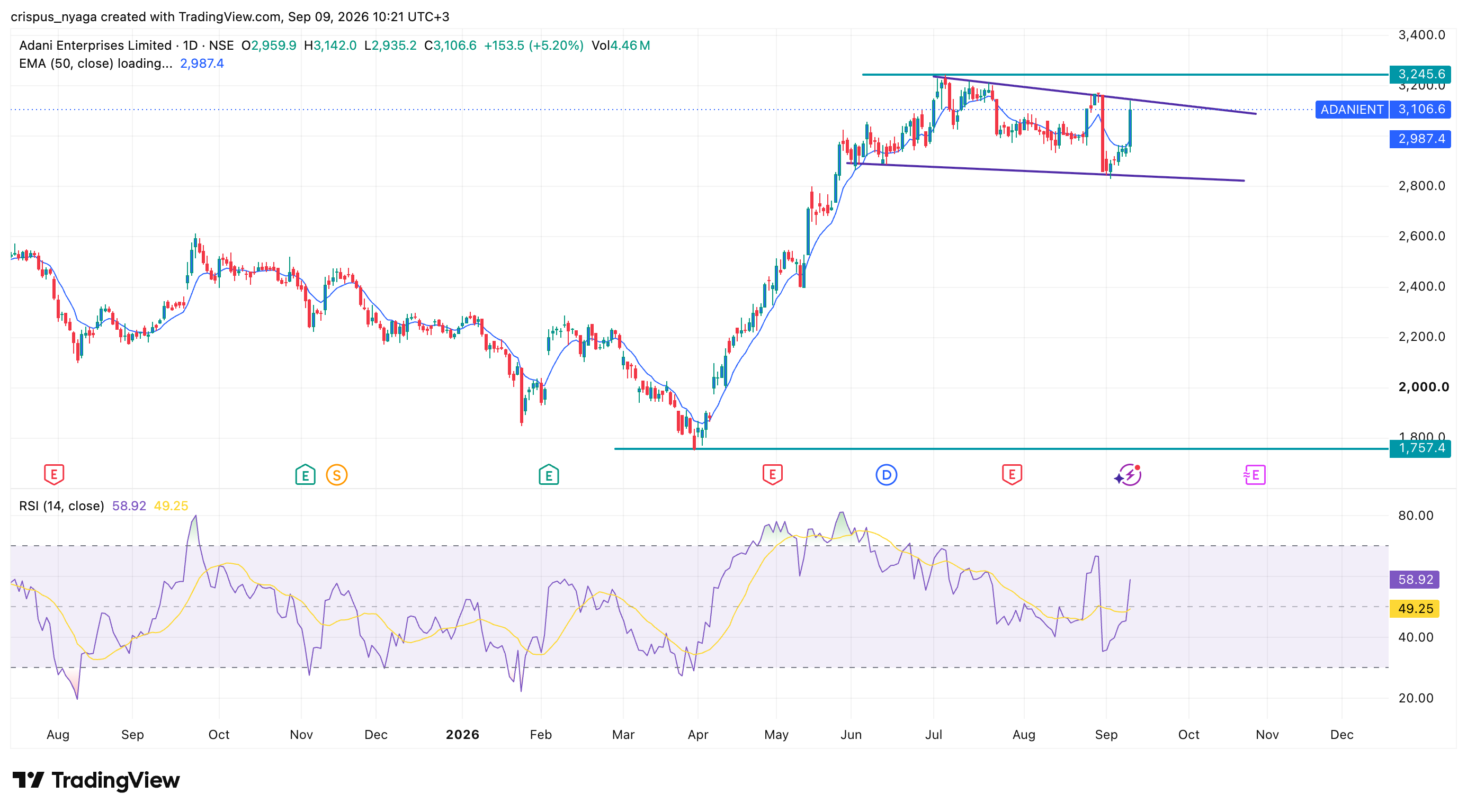
Task: Click the 3,106.6 current price tag
Action: coord(1420,109)
